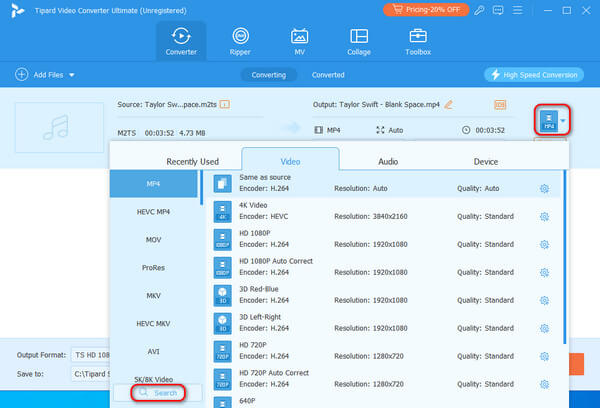Click the orange ID metadata icon

500,105
